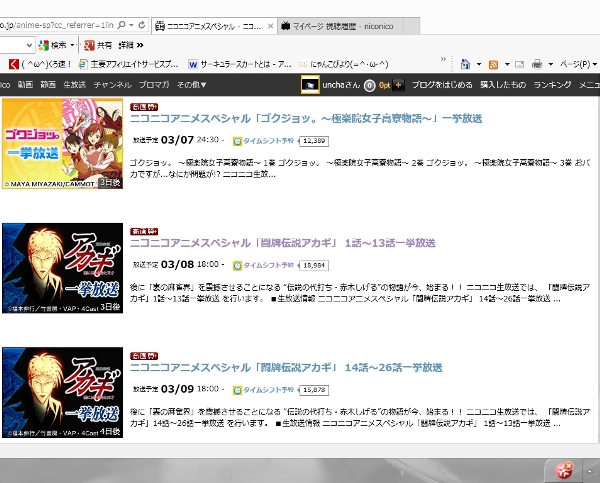
Task: Refresh the page with the reload icon
Action: click(x=142, y=25)
